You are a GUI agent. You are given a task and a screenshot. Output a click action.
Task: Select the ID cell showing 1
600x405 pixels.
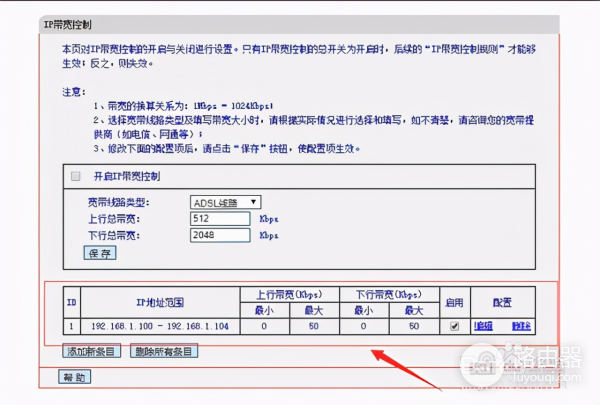pyautogui.click(x=72, y=327)
